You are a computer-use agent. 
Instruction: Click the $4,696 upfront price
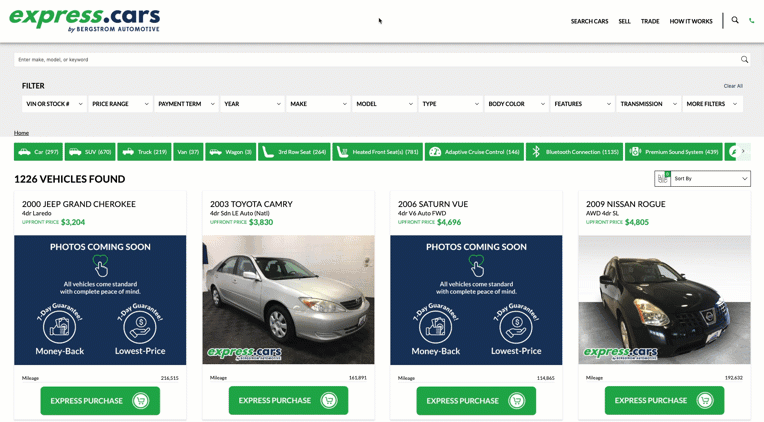(449, 222)
